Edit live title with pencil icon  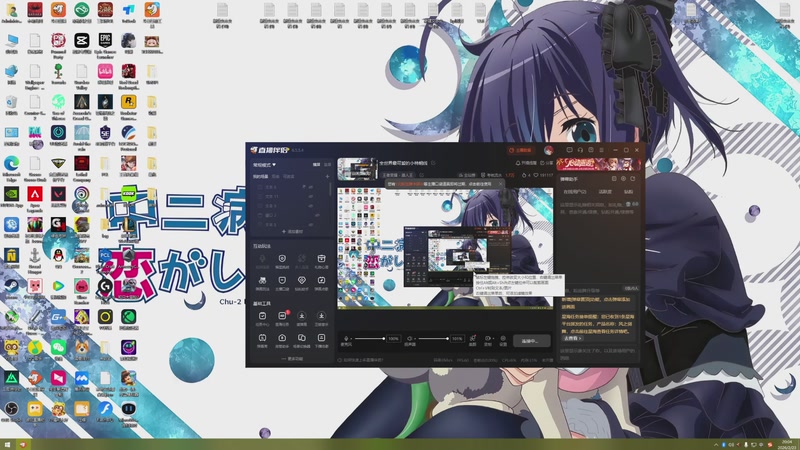coord(433,163)
